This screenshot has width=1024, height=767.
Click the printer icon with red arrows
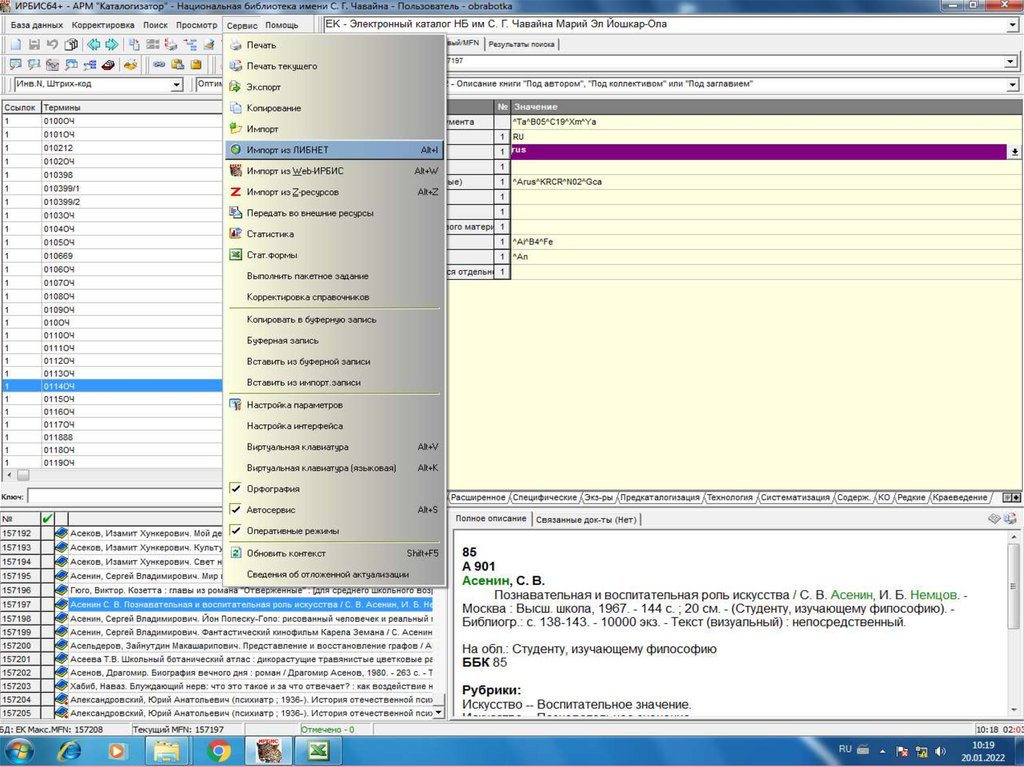click(x=171, y=44)
